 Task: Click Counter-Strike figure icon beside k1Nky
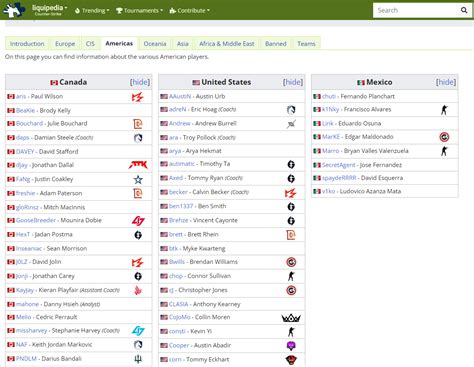tap(444, 110)
